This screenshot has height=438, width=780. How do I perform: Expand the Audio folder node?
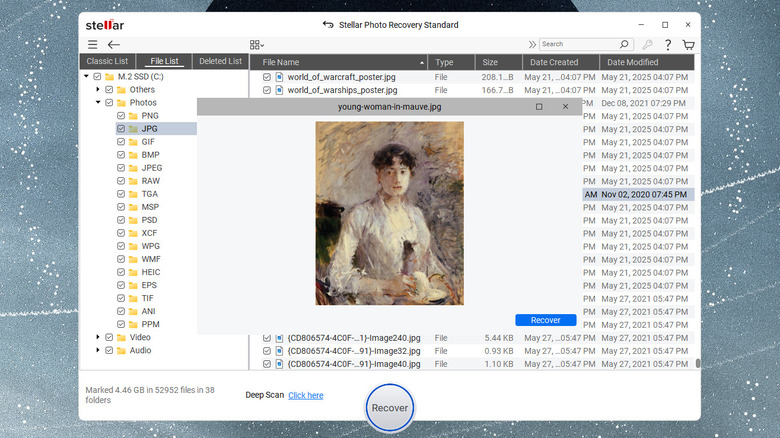[x=98, y=350]
